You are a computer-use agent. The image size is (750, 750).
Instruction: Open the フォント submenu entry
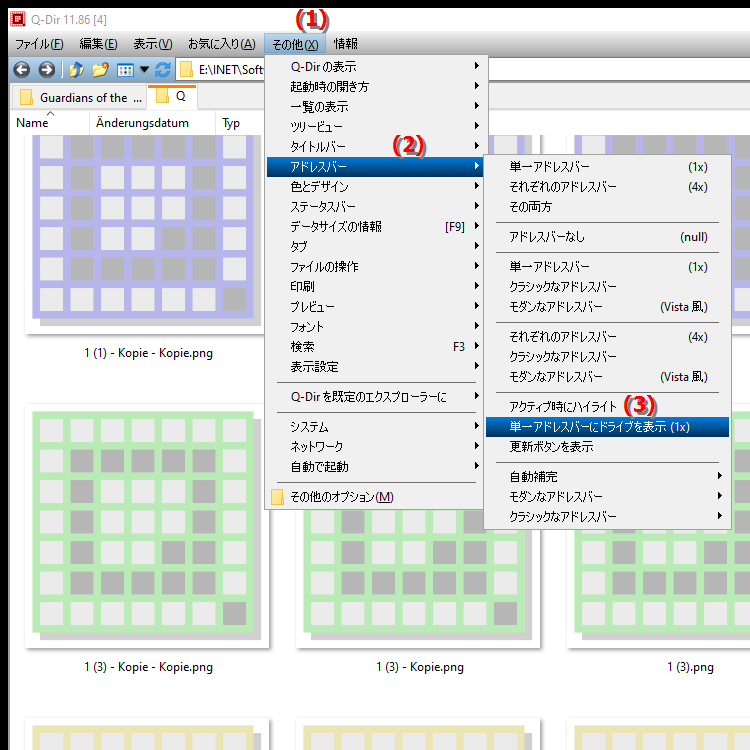pyautogui.click(x=375, y=327)
